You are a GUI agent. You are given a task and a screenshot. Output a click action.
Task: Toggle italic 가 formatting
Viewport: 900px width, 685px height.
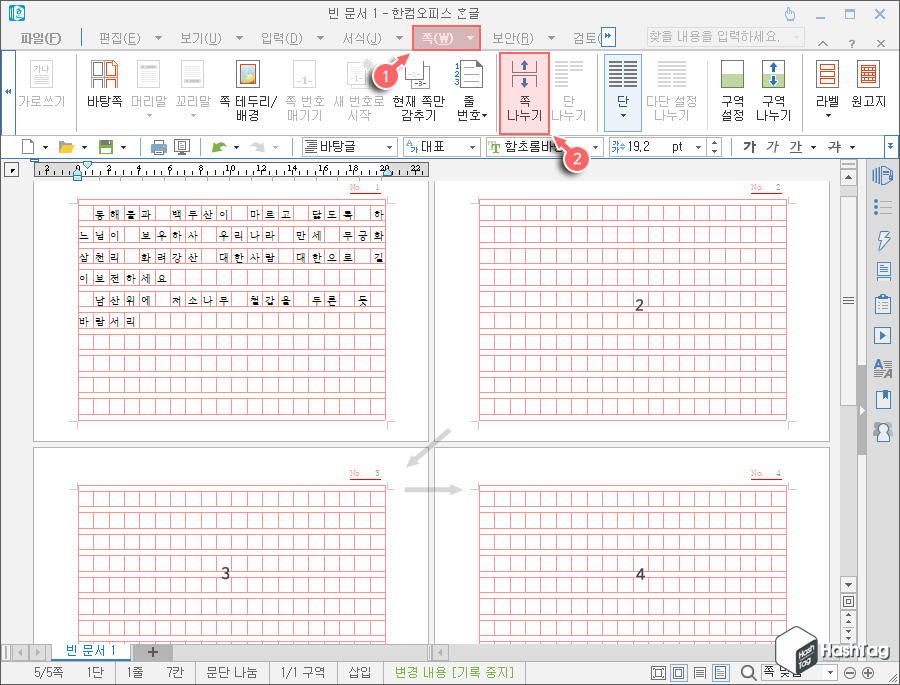(773, 147)
